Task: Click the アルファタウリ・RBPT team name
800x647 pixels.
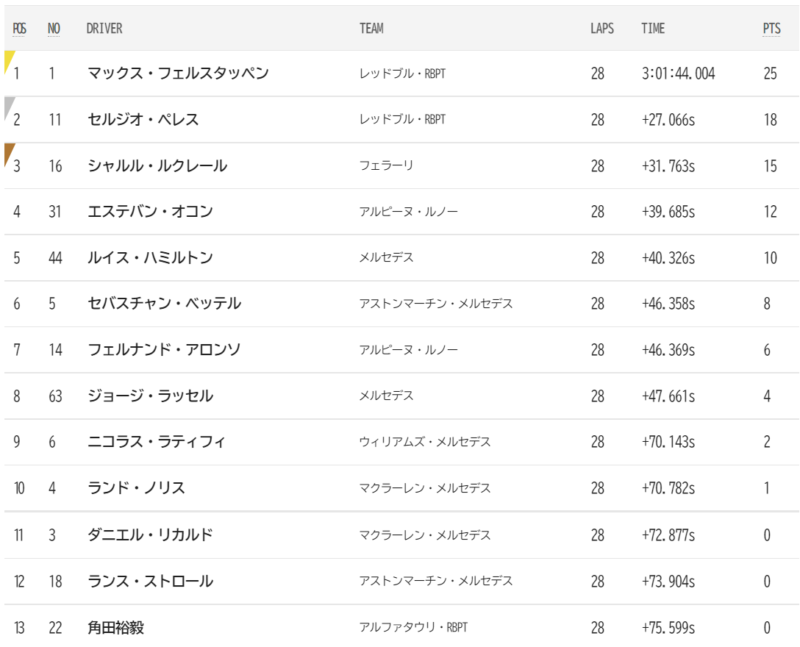Action: (x=413, y=627)
